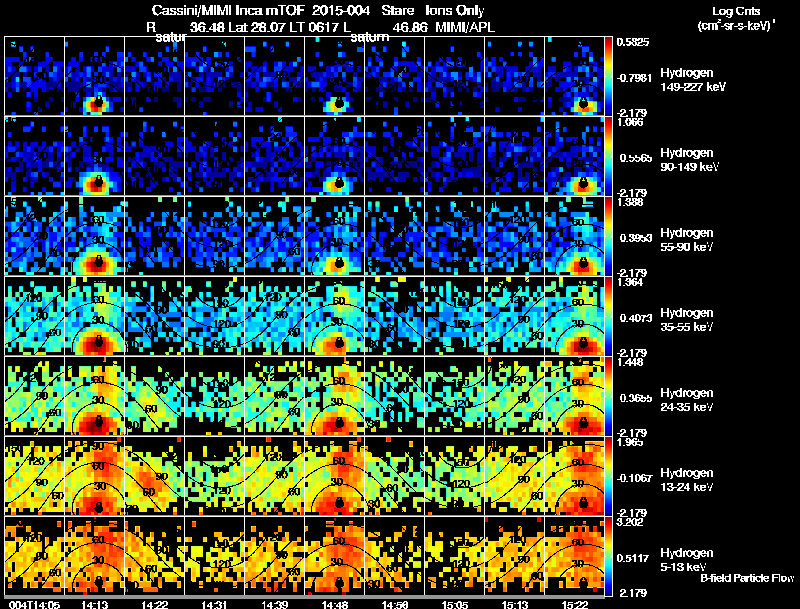Click the 14:13 time label

(x=94, y=605)
